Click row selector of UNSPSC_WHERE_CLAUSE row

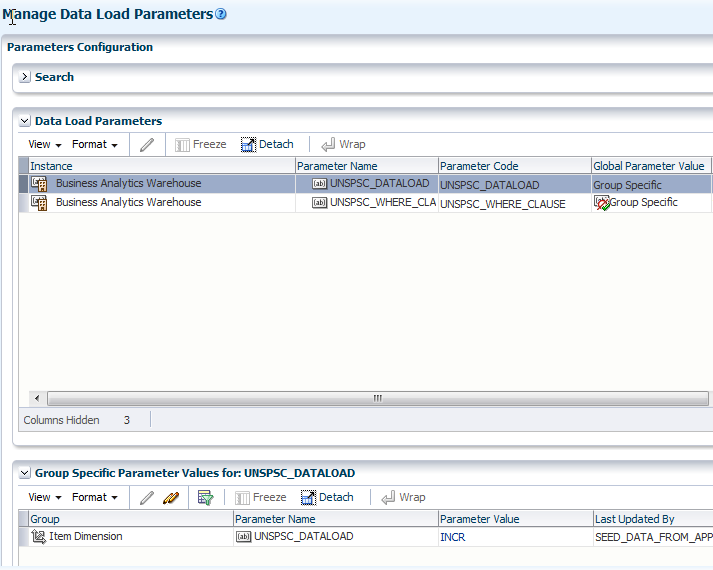pos(24,203)
